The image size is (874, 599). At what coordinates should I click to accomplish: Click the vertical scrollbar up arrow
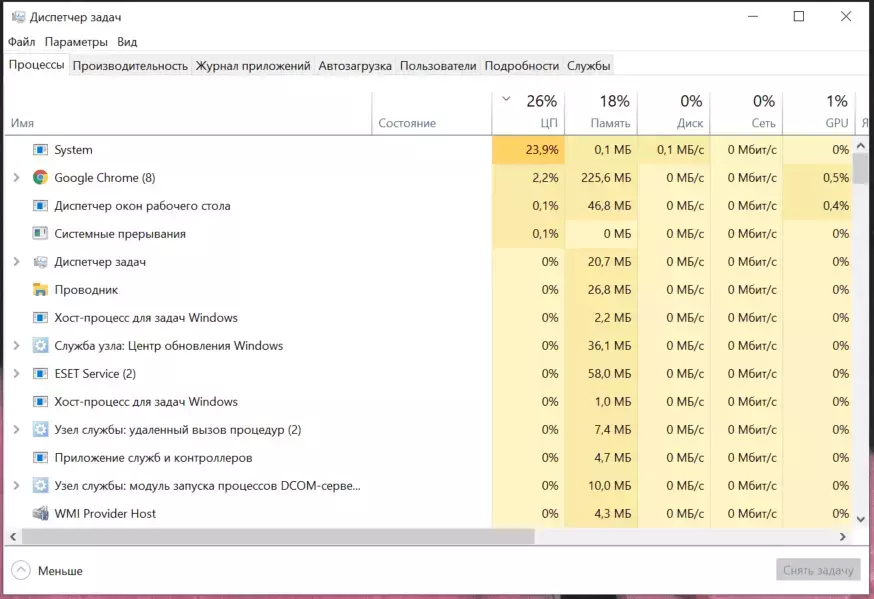click(861, 146)
